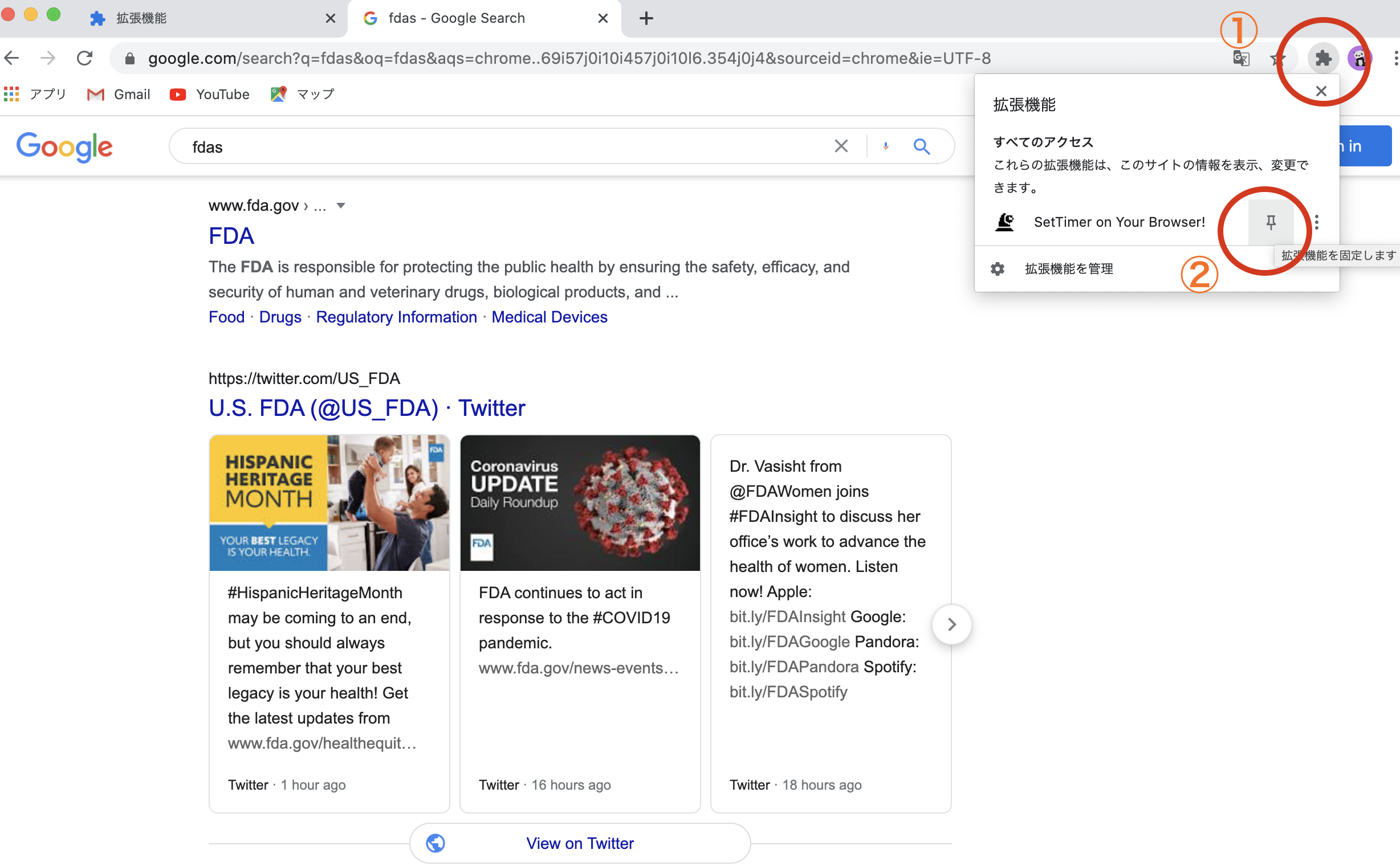Clear the search query with the X
The width and height of the screenshot is (1400, 866).
841,146
